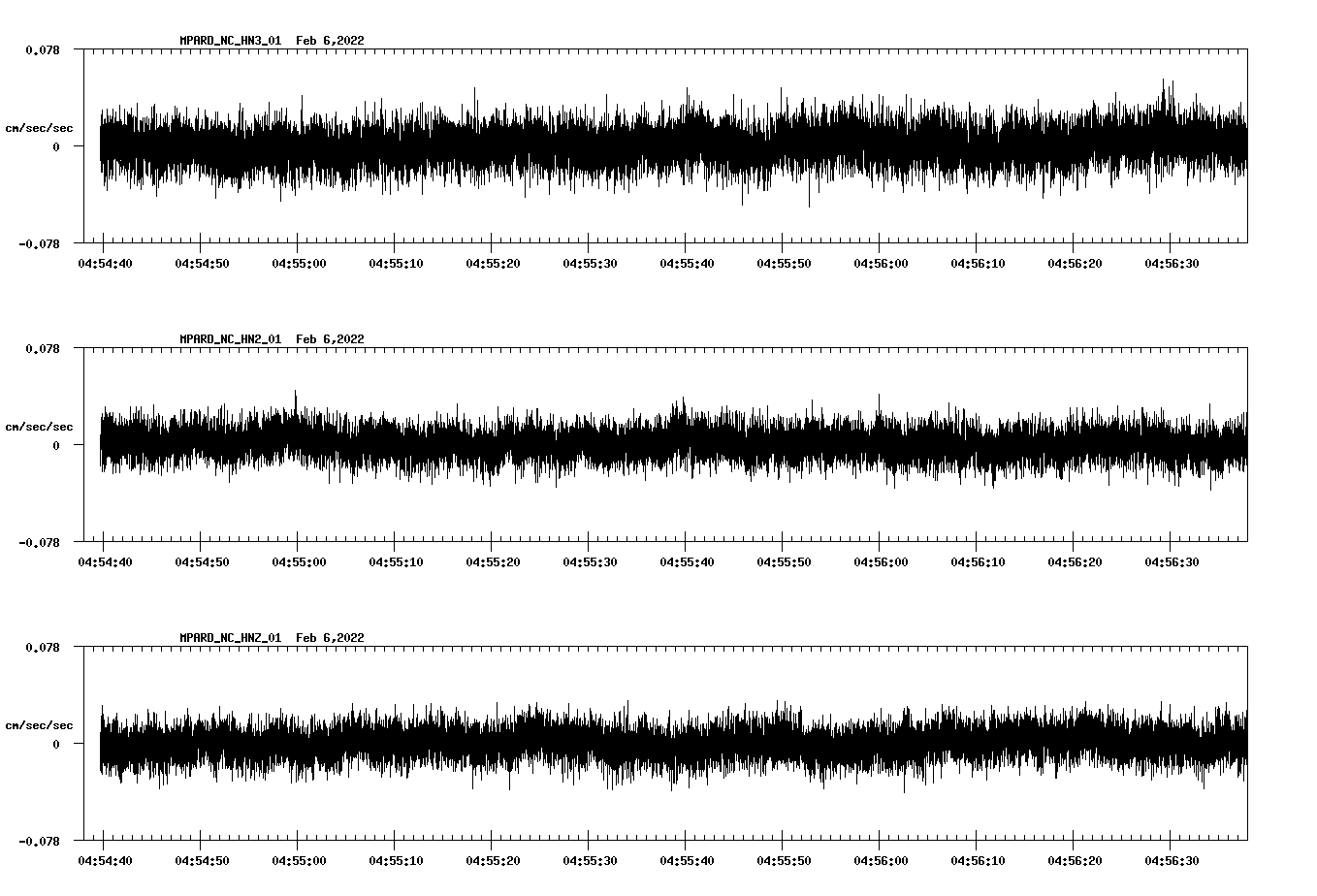Click the -0.078 lower limit on HNZ axis
1317x896 pixels.
pyautogui.click(x=39, y=841)
